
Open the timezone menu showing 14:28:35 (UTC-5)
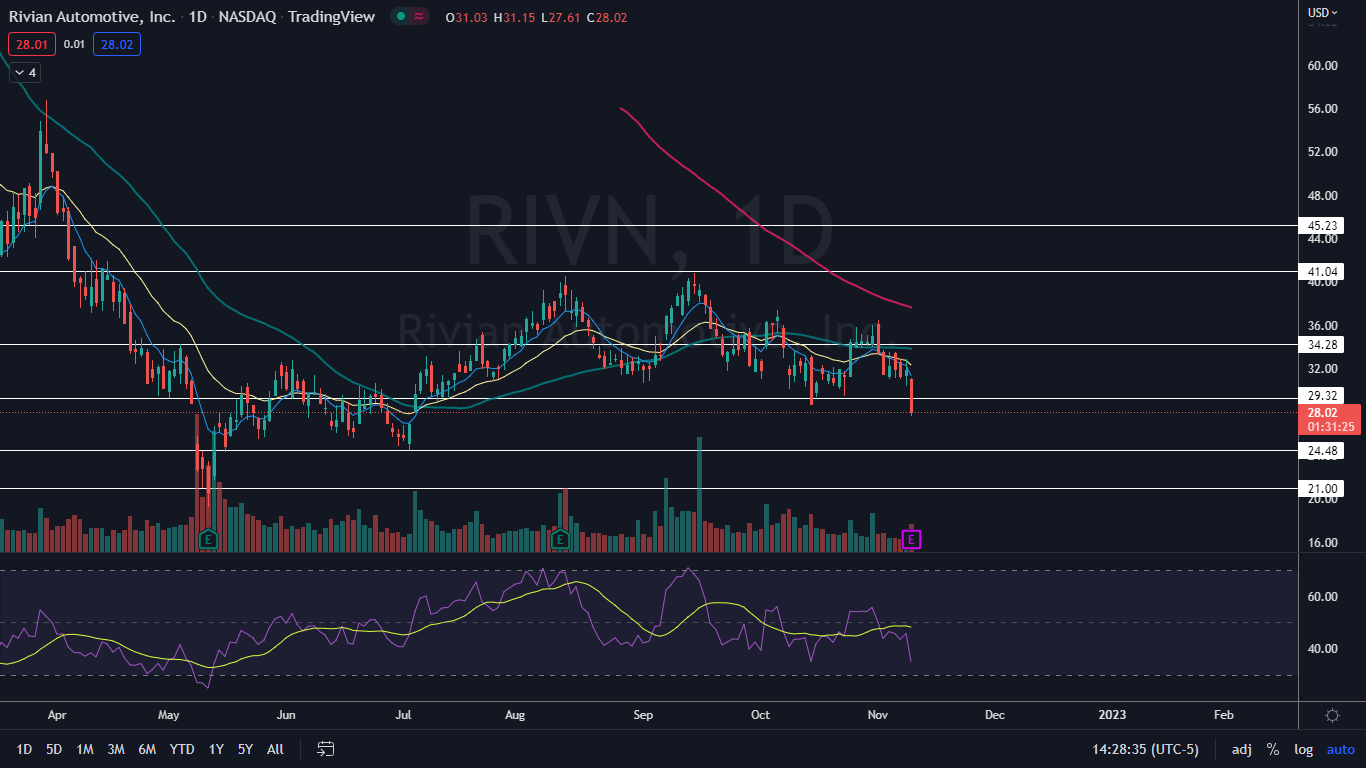point(1147,749)
